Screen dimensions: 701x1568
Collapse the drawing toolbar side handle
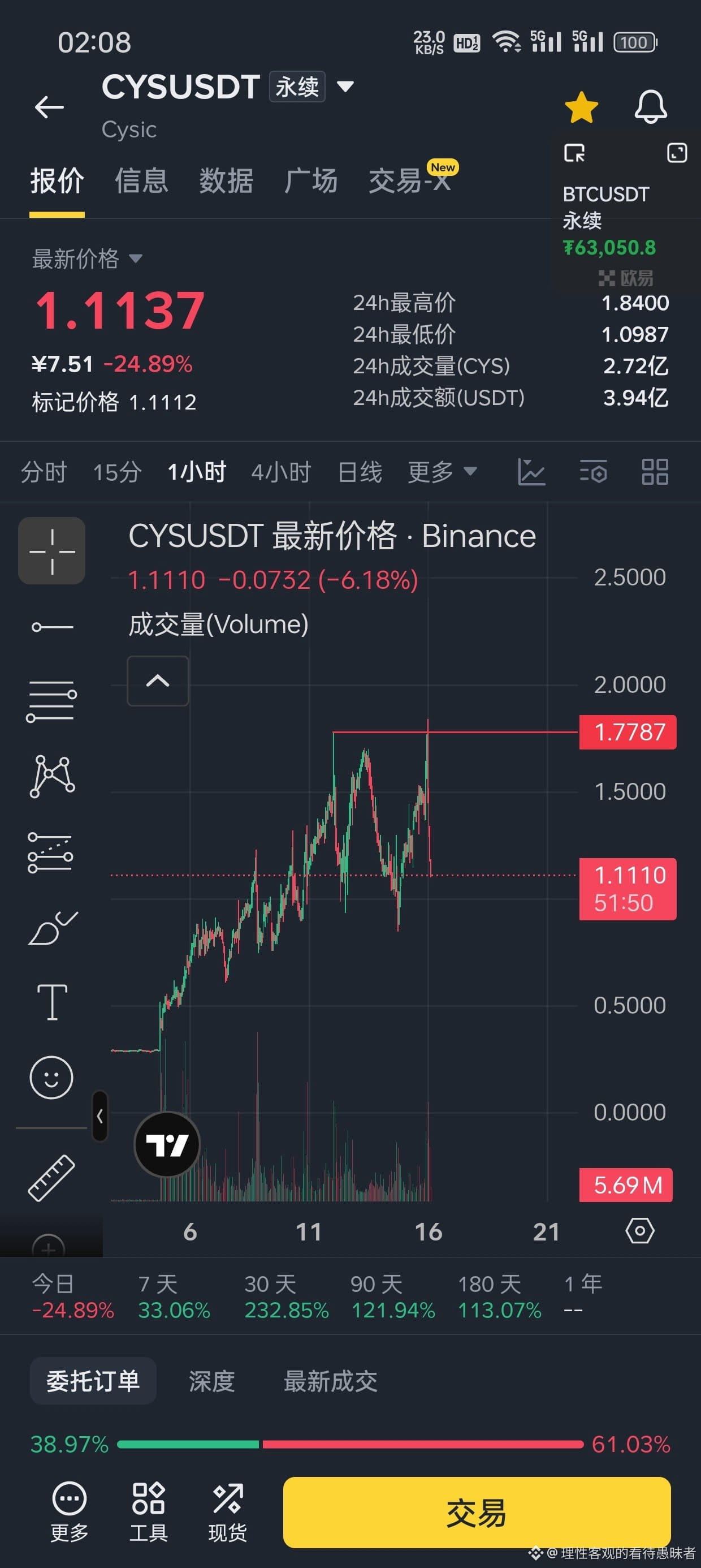pyautogui.click(x=100, y=1115)
